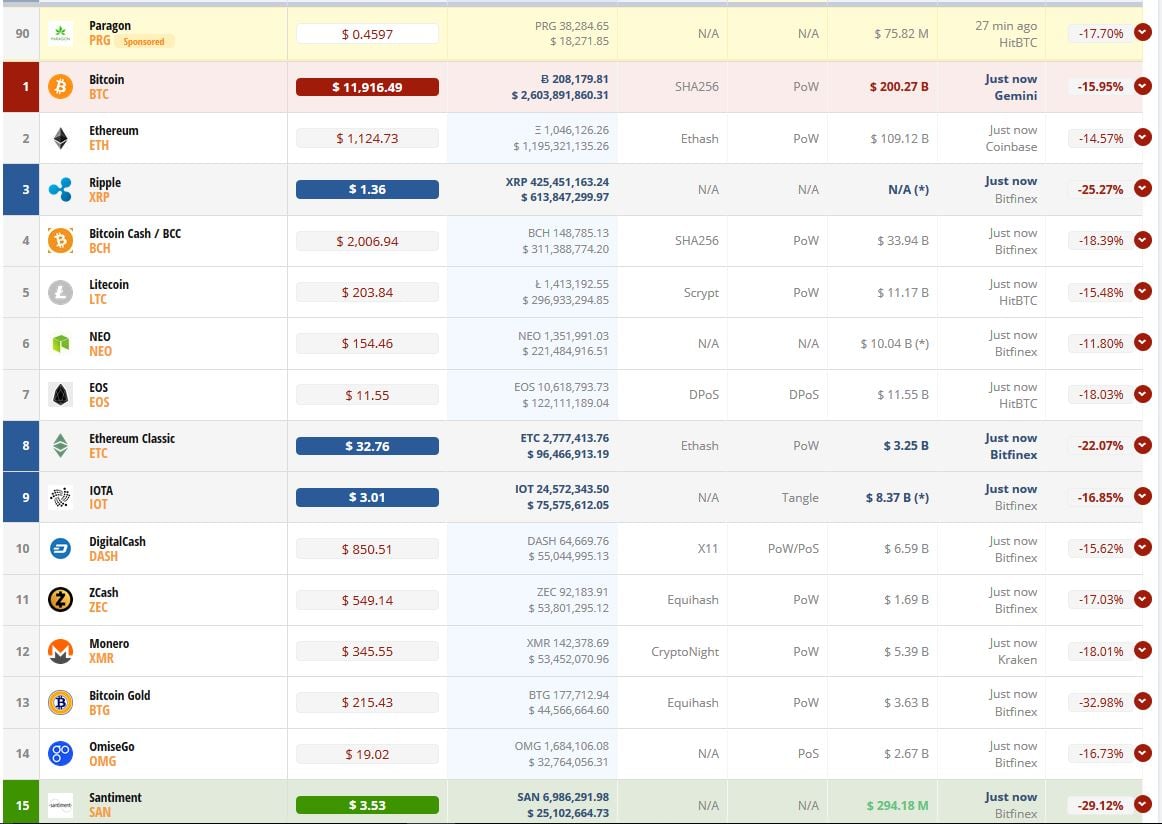The height and width of the screenshot is (824, 1162).
Task: Click the Santiment price $ 3.53 button
Action: tap(367, 805)
